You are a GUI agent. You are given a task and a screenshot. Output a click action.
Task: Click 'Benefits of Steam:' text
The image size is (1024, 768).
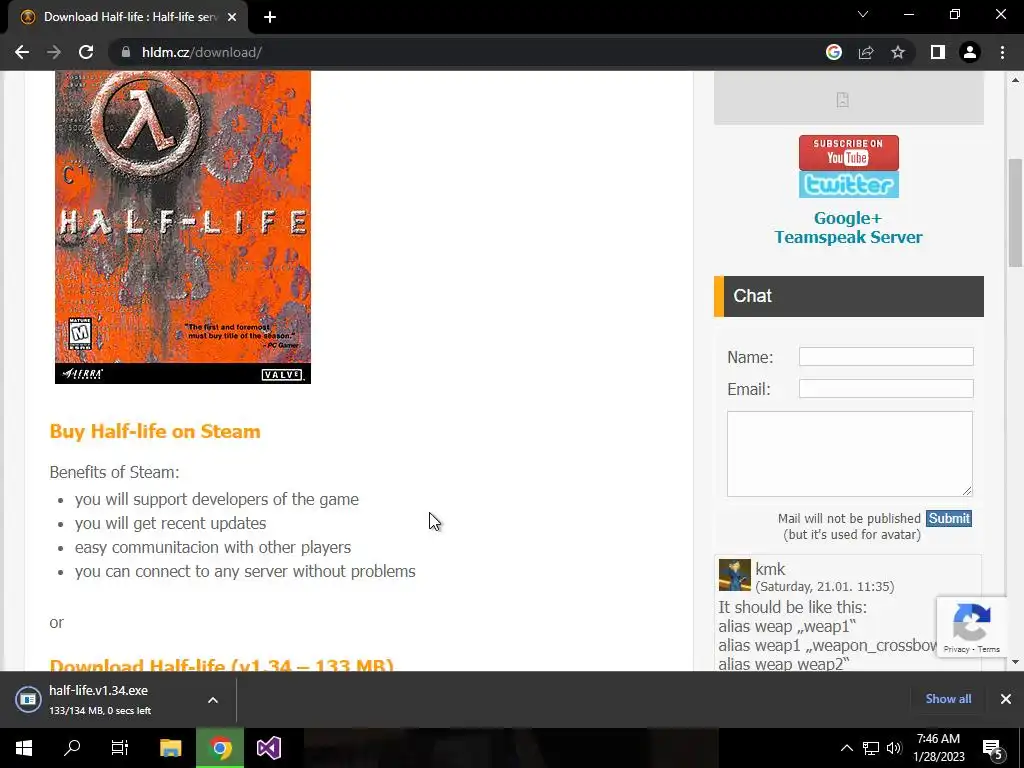pos(114,472)
